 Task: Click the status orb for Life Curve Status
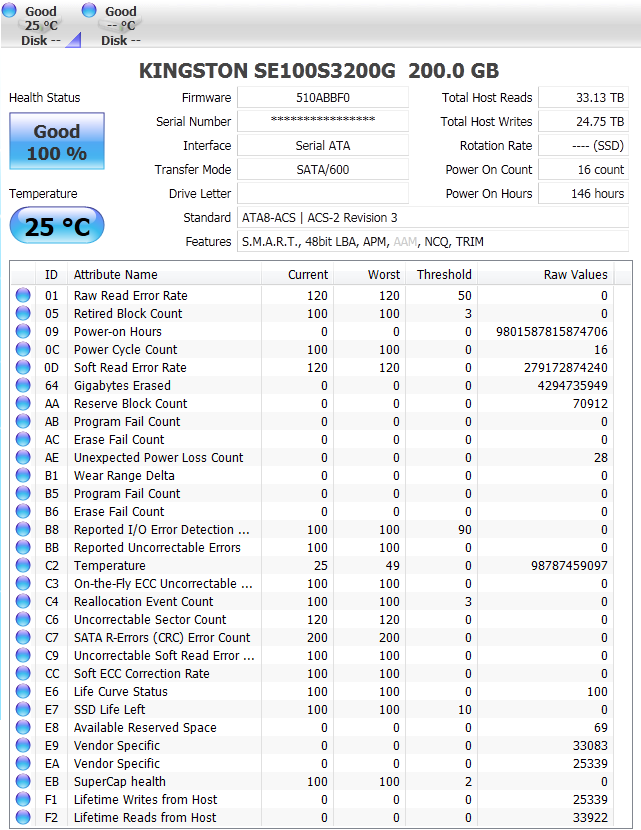tap(23, 692)
